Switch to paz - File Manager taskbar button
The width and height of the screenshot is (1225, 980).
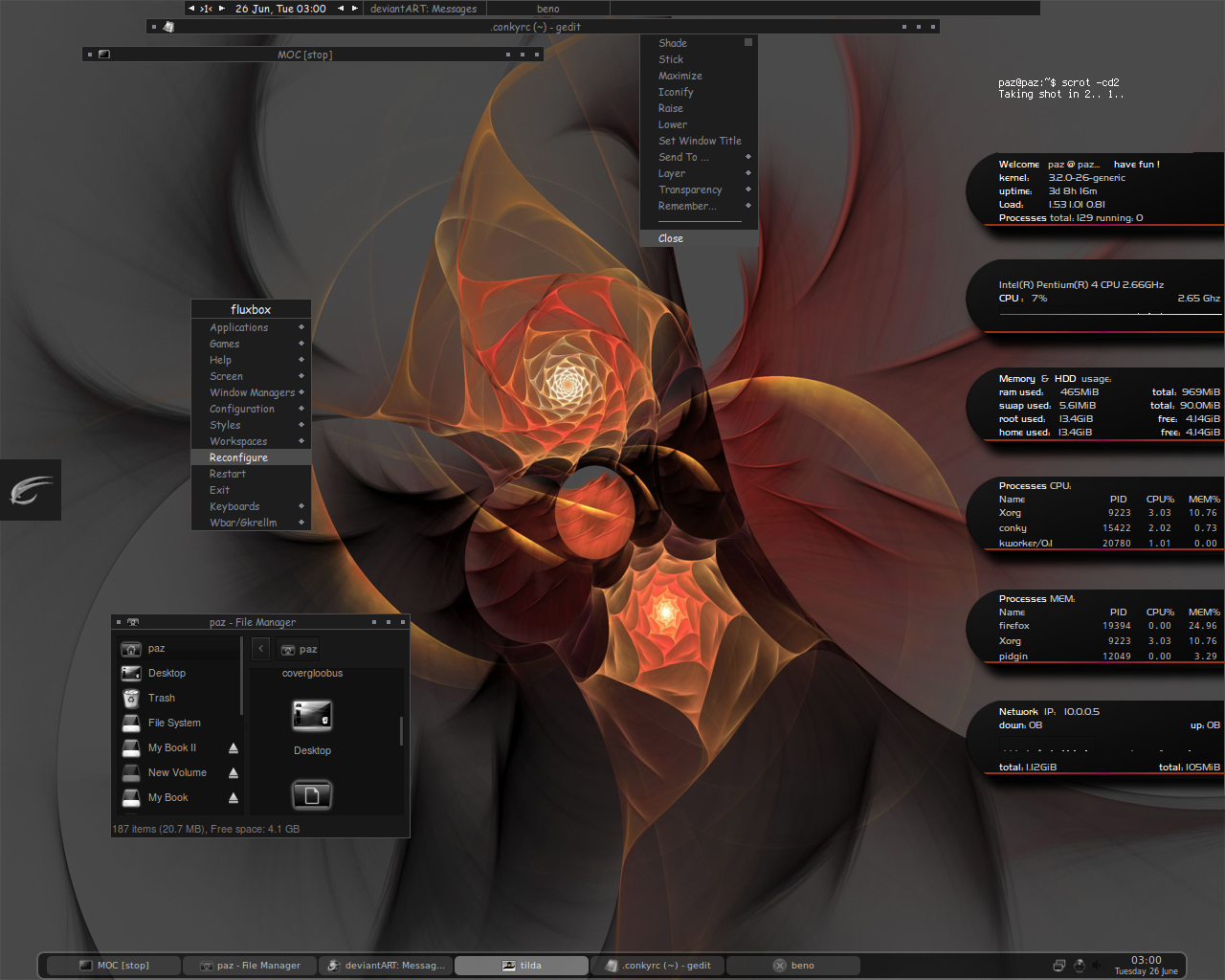(250, 966)
